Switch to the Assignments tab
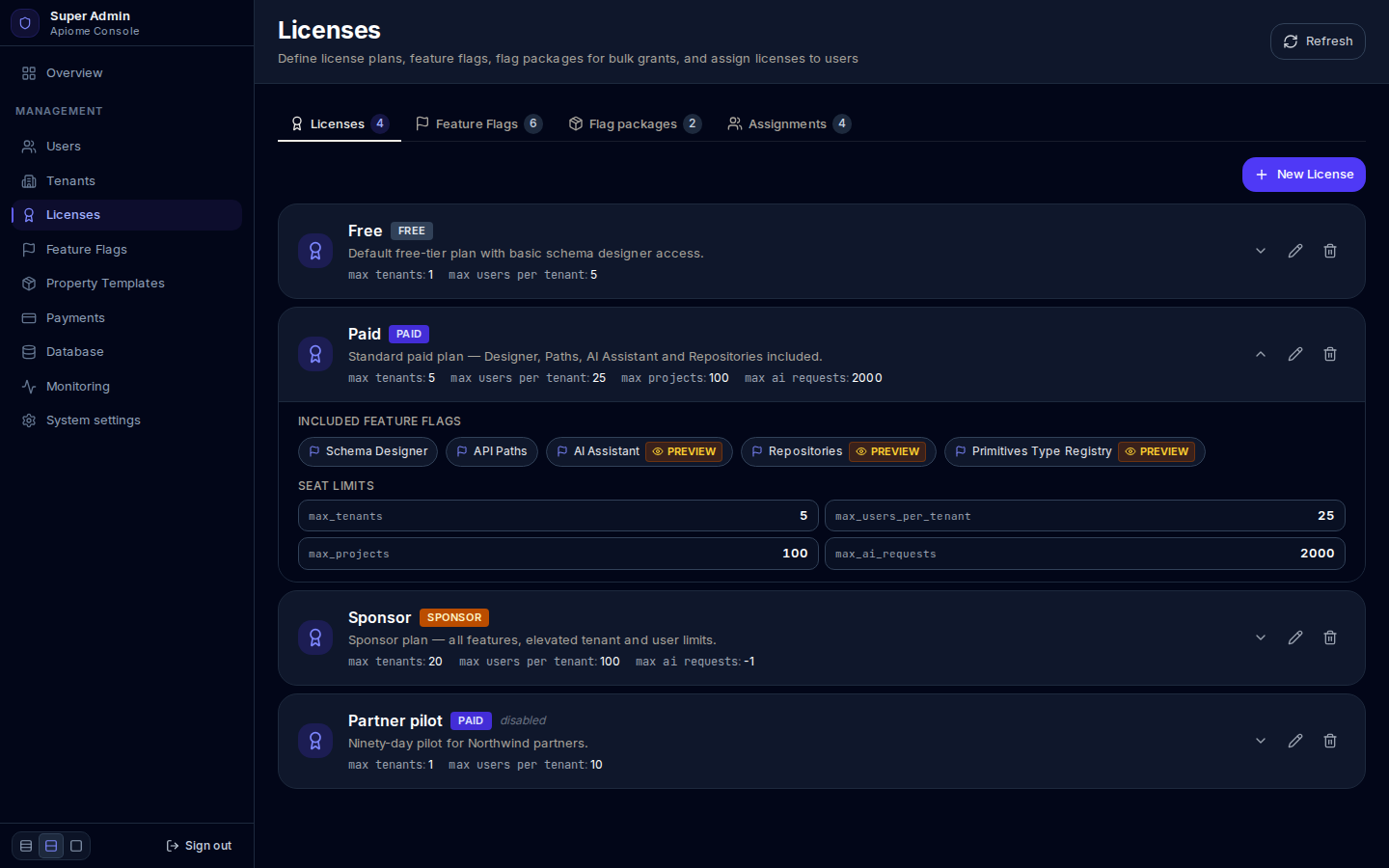1389x868 pixels. pos(789,123)
